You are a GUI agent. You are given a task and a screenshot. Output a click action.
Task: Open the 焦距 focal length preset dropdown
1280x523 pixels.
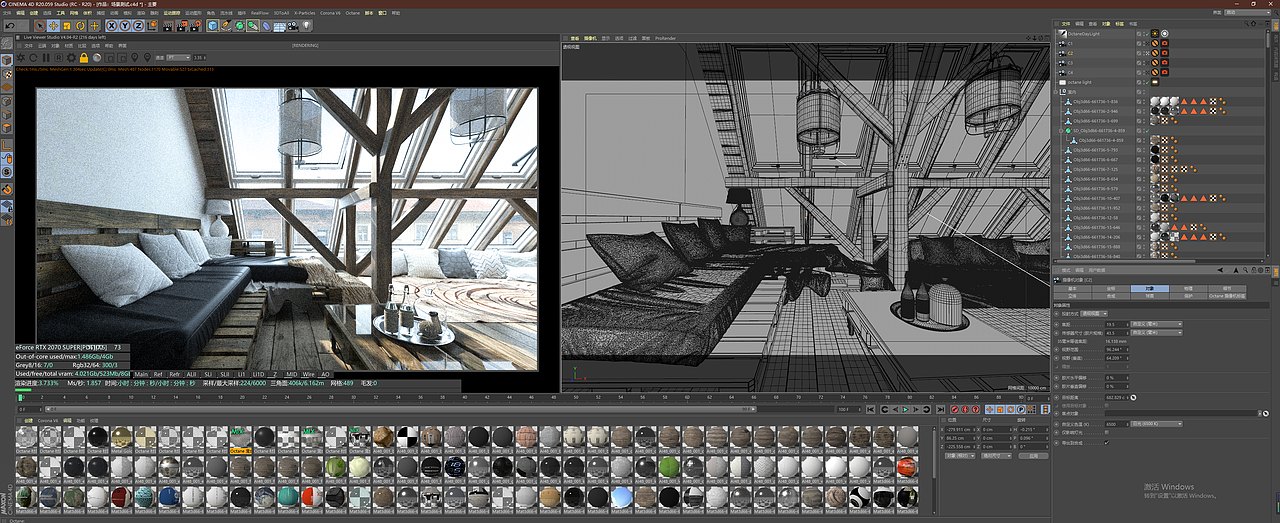point(1157,324)
